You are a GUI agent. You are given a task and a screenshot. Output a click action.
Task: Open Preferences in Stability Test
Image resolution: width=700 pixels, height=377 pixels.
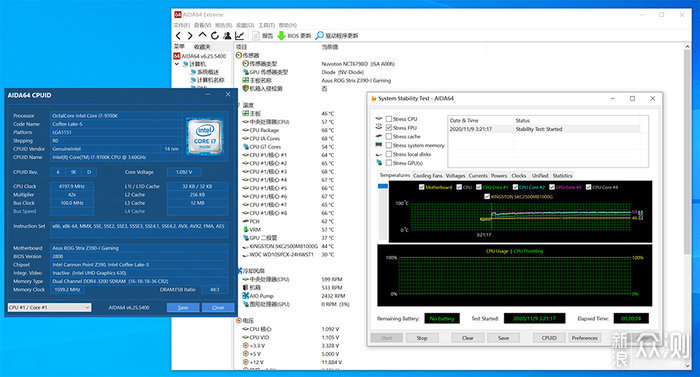coord(584,338)
